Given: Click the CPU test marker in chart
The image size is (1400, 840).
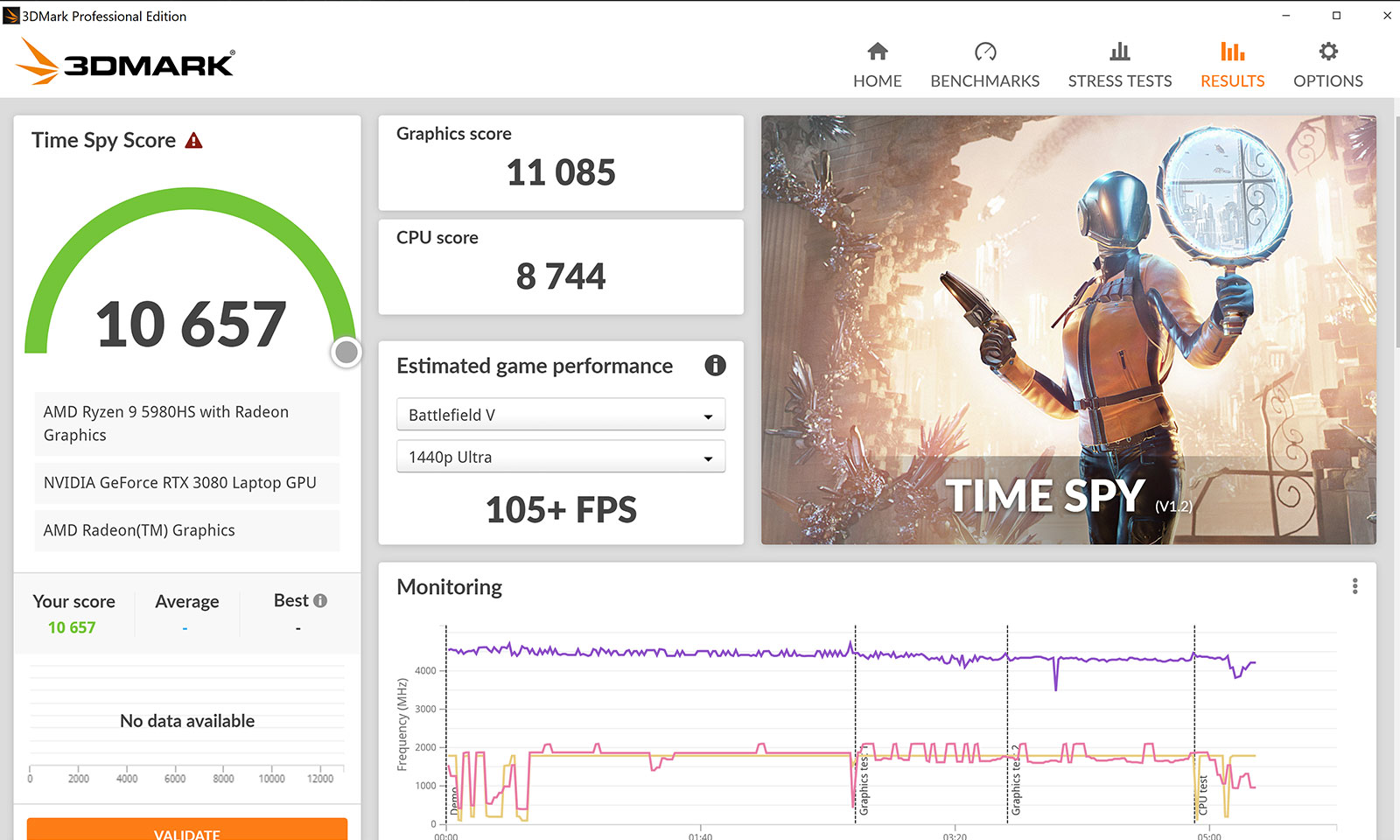Looking at the screenshot, I should pyautogui.click(x=1203, y=794).
